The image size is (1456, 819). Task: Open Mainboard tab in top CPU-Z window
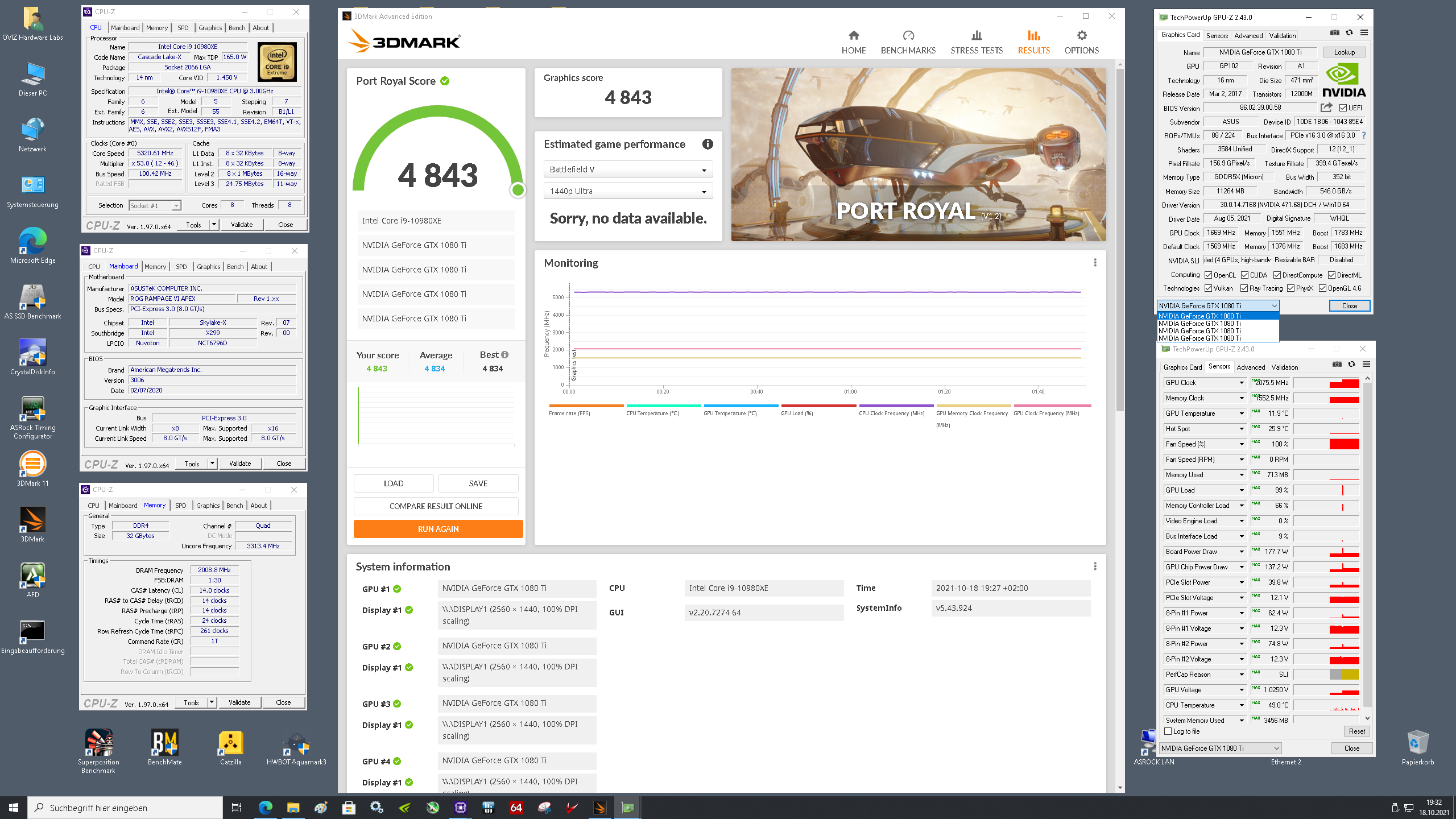[x=125, y=28]
